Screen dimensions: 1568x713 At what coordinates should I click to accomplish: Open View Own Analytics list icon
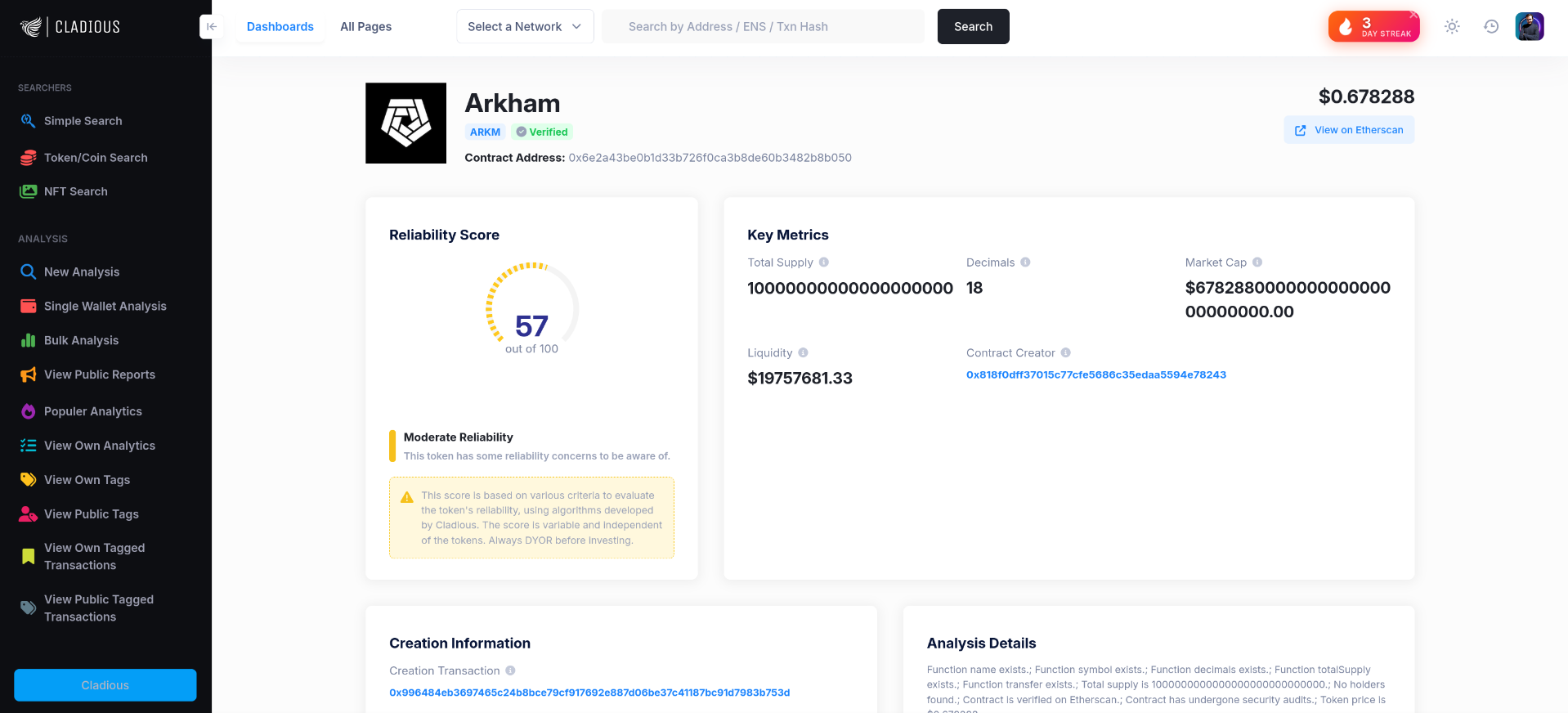[28, 446]
